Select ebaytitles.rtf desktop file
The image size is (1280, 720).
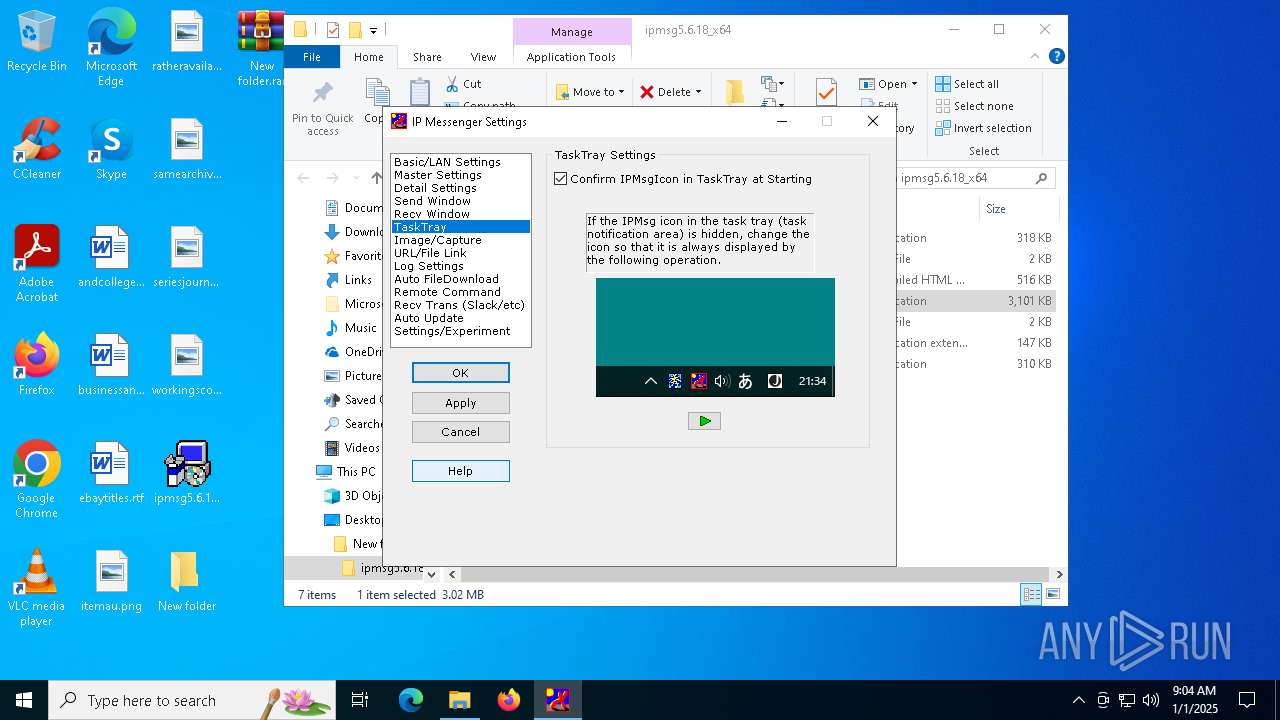111,473
